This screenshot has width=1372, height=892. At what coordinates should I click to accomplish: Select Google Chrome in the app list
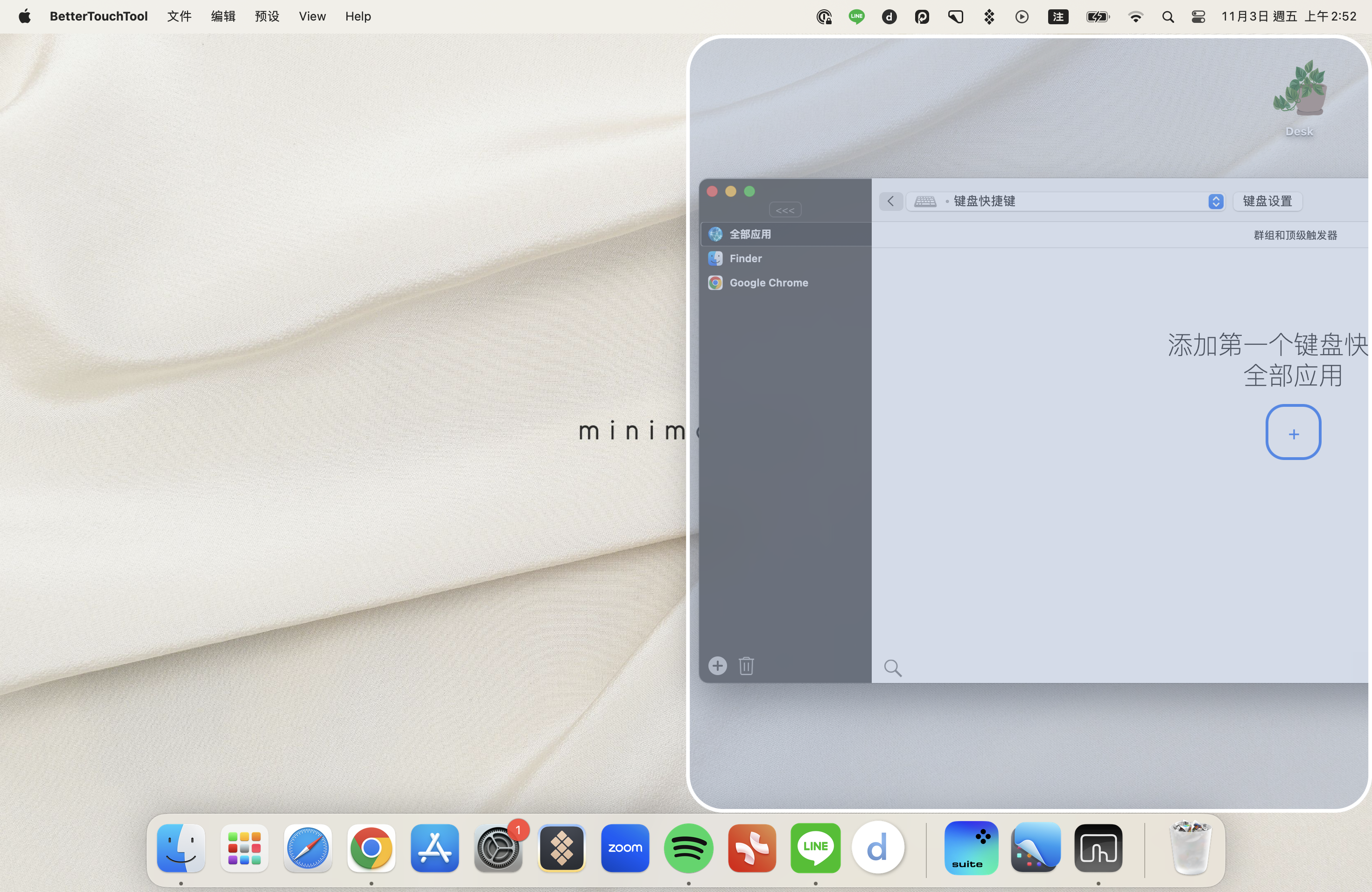tap(786, 282)
